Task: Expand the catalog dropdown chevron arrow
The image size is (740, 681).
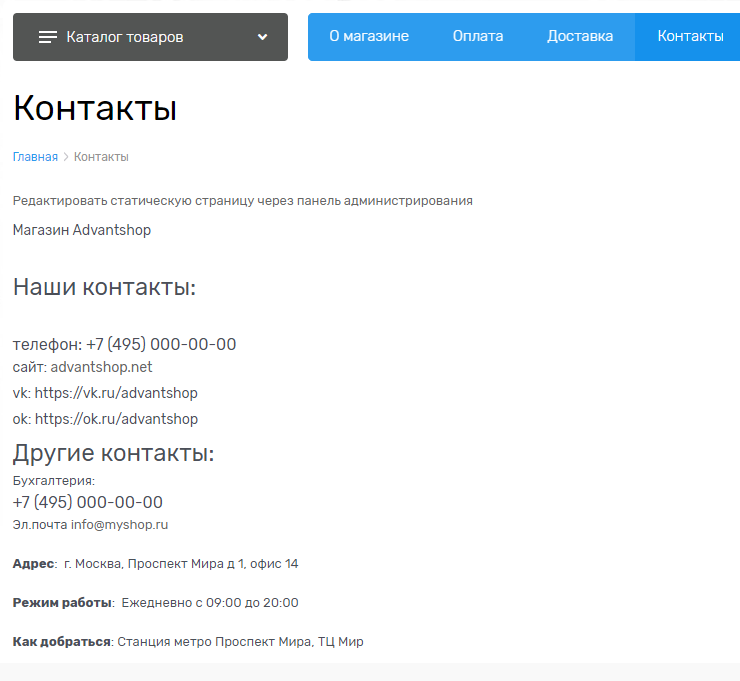Action: coord(262,37)
